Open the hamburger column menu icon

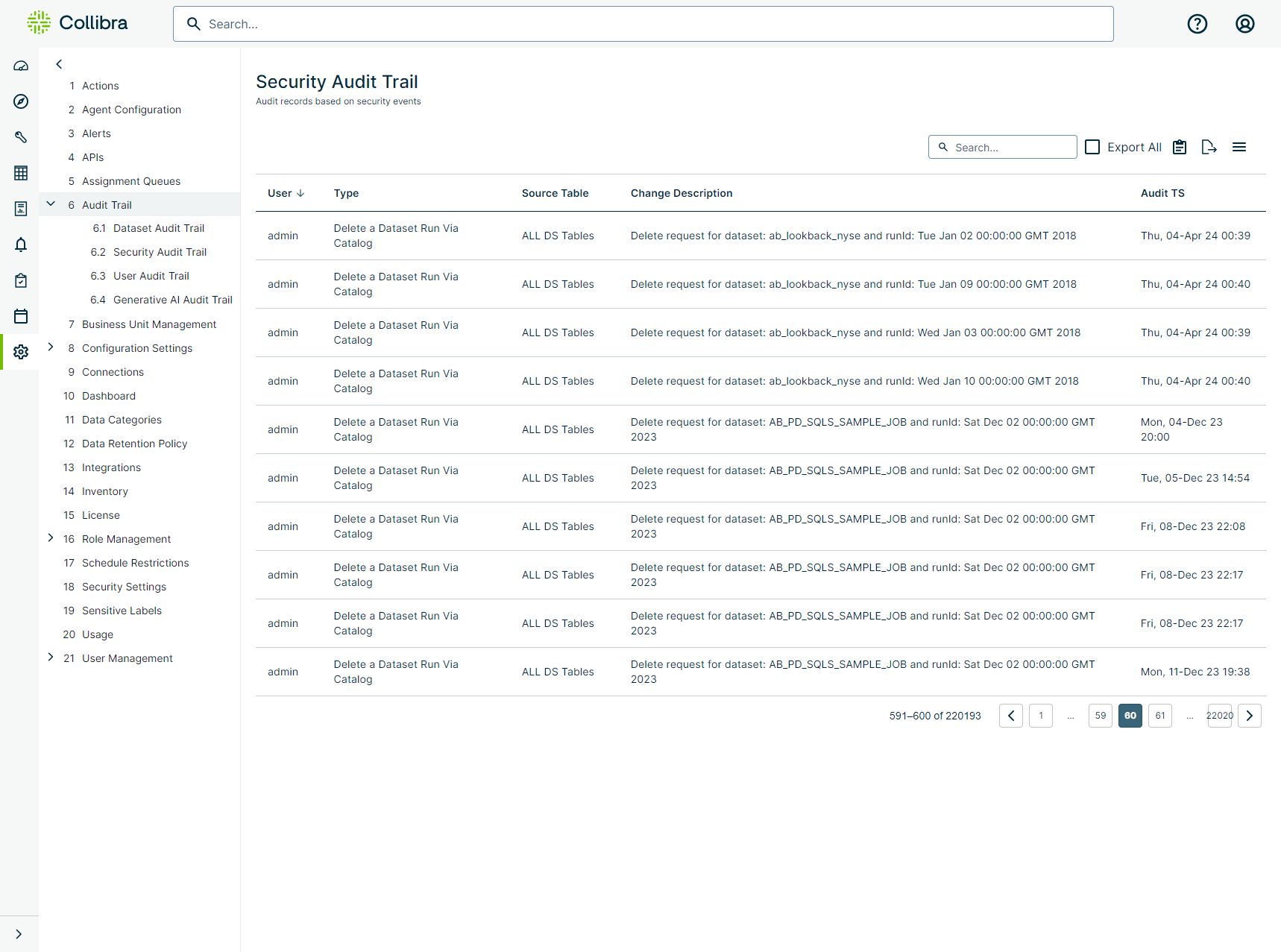tap(1239, 147)
